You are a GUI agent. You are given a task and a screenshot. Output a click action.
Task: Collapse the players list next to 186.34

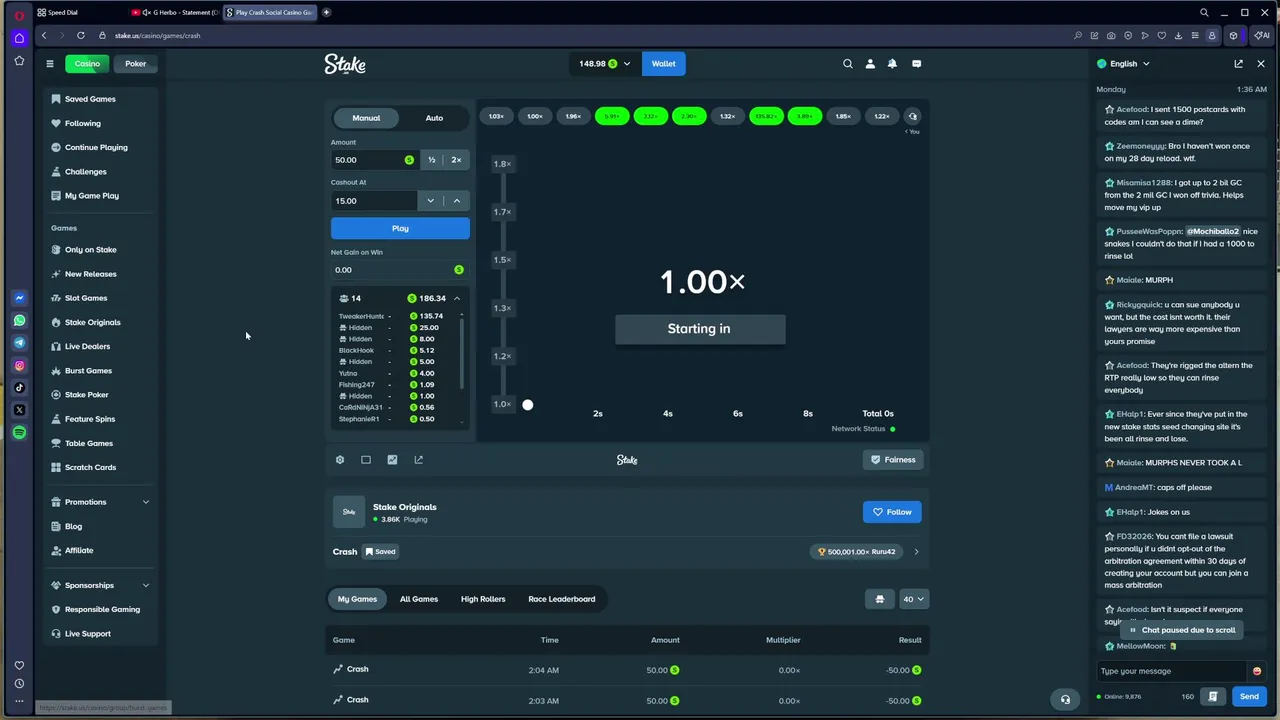[457, 298]
